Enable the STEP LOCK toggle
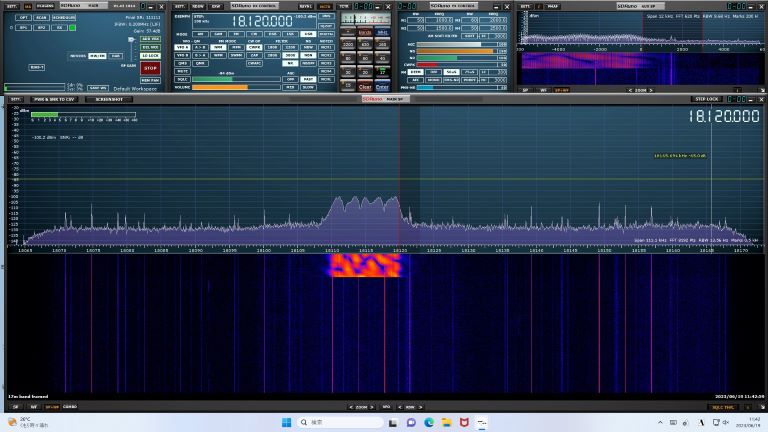This screenshot has height=432, width=768. 706,99
